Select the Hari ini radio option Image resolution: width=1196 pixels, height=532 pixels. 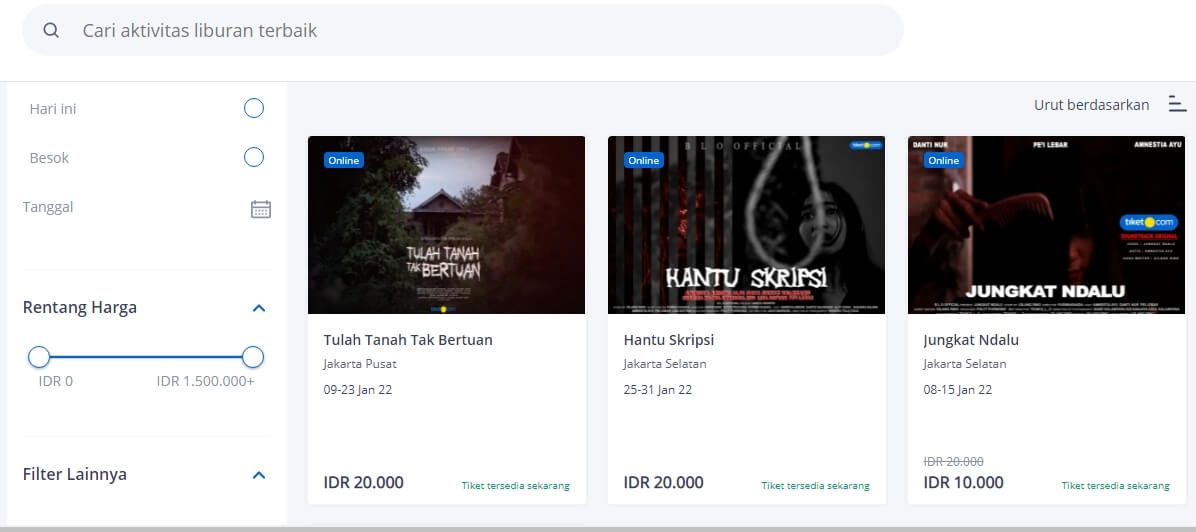254,108
